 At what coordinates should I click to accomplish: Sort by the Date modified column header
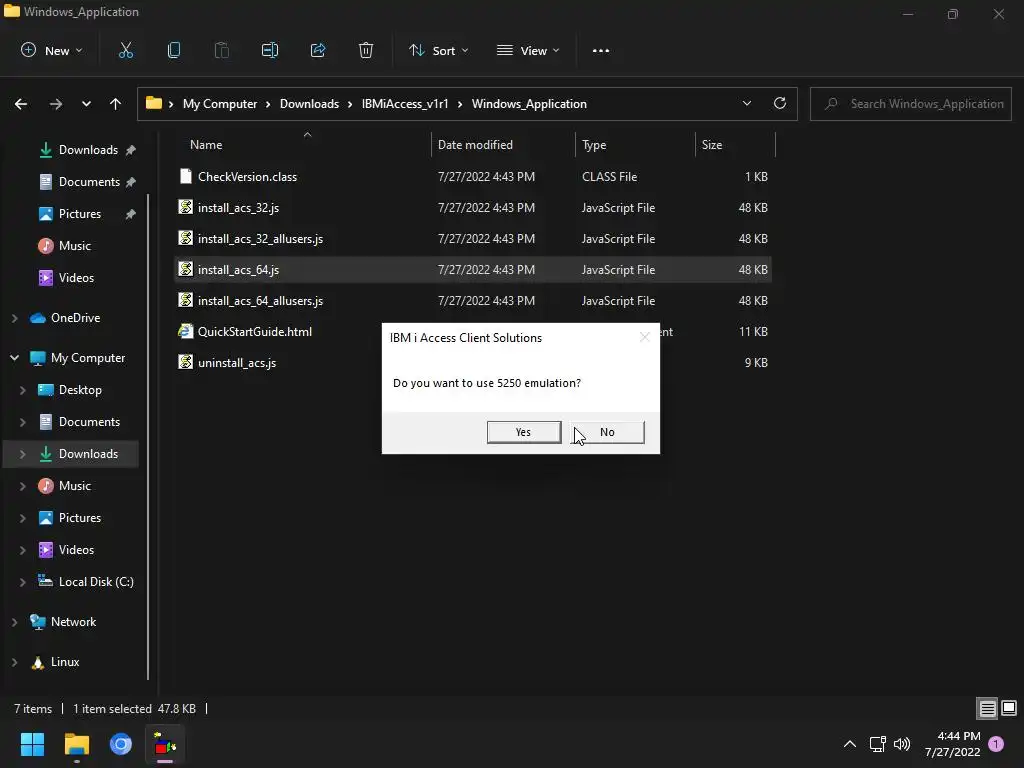(x=475, y=145)
